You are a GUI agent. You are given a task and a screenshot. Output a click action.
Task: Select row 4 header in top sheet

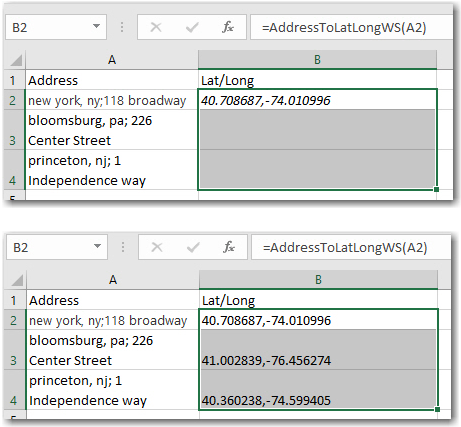tap(13, 170)
